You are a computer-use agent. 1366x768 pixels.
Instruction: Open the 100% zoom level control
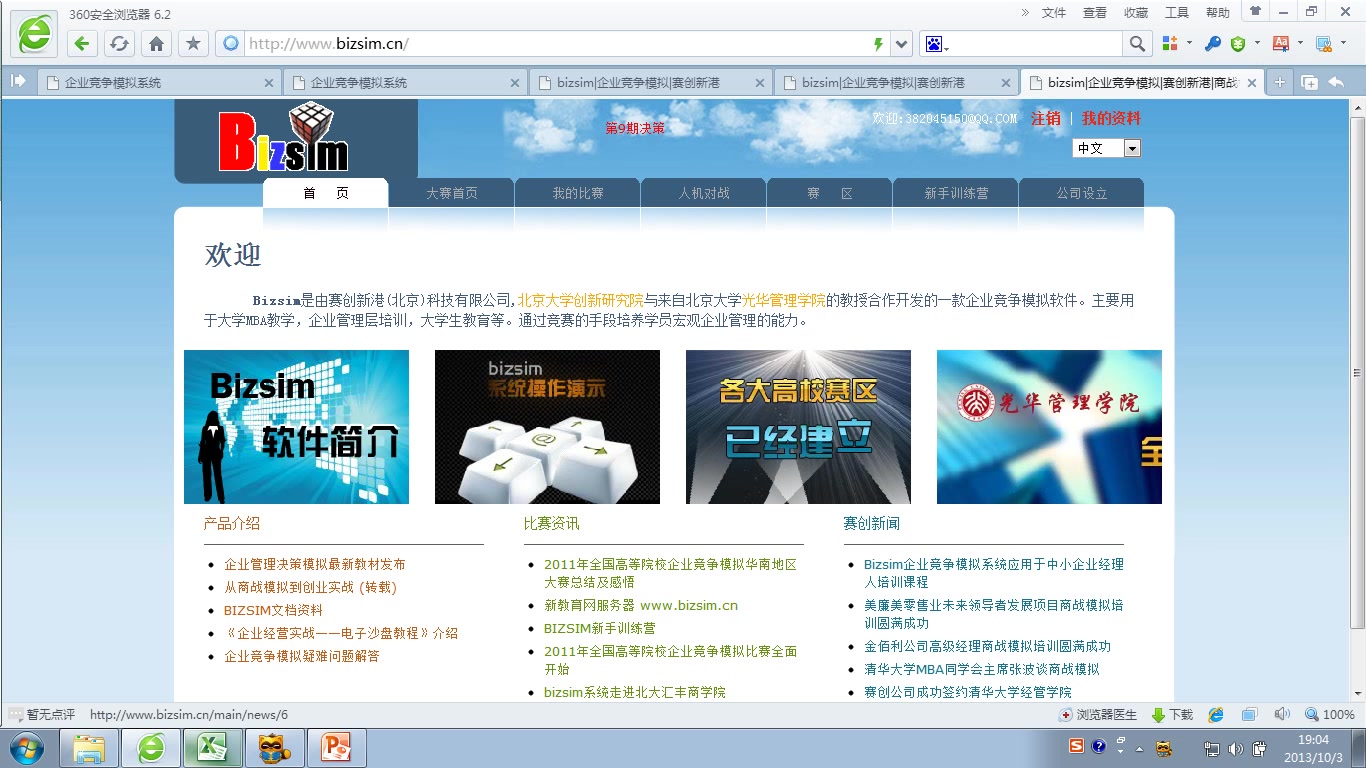point(1330,715)
